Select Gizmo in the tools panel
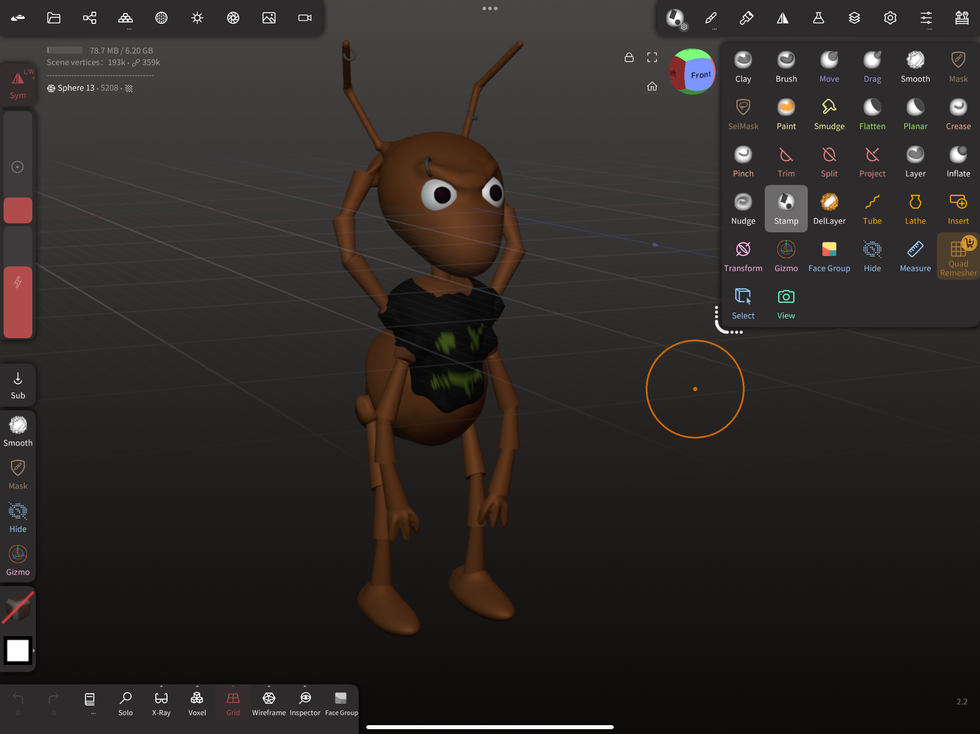Viewport: 980px width, 734px height. [786, 256]
